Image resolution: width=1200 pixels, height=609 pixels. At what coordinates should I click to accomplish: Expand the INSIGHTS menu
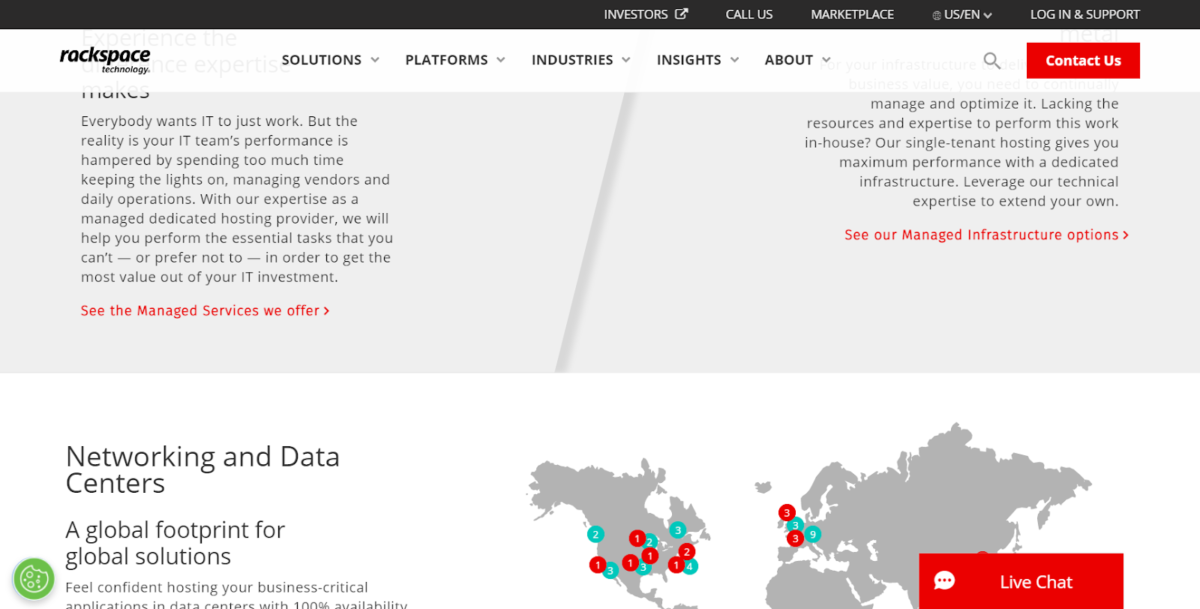pos(698,60)
